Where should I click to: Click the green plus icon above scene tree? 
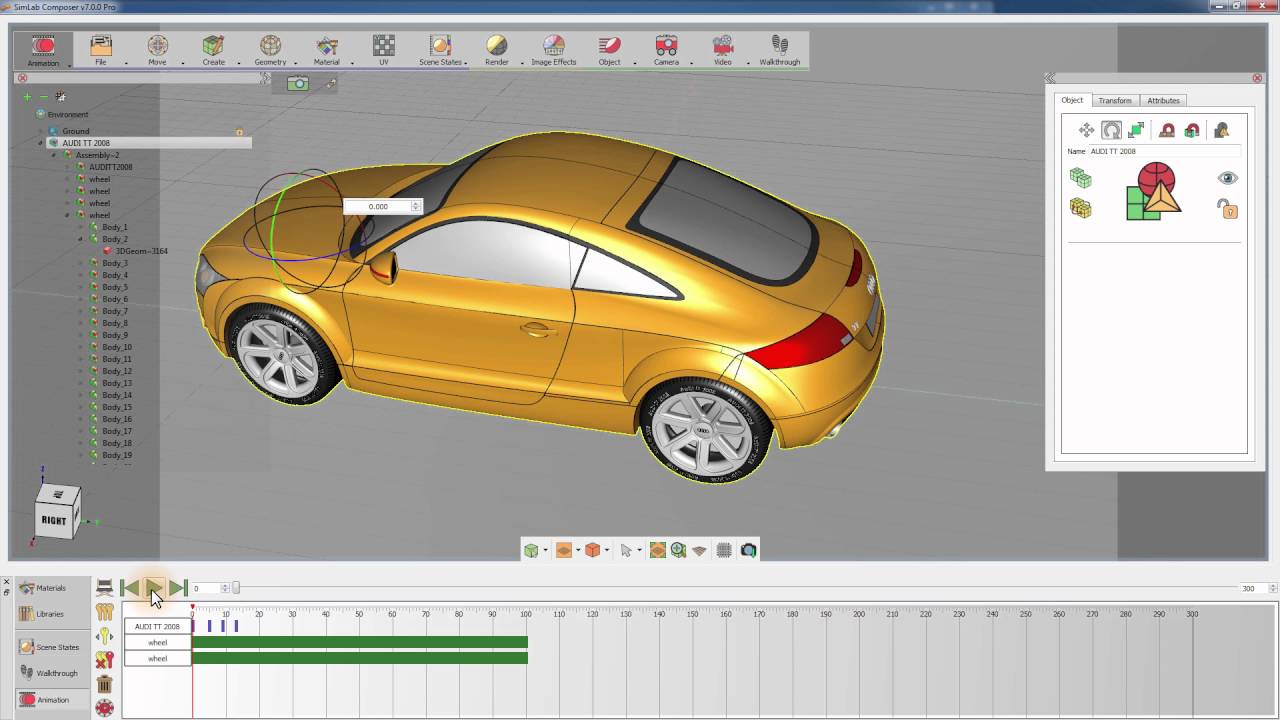[x=28, y=97]
